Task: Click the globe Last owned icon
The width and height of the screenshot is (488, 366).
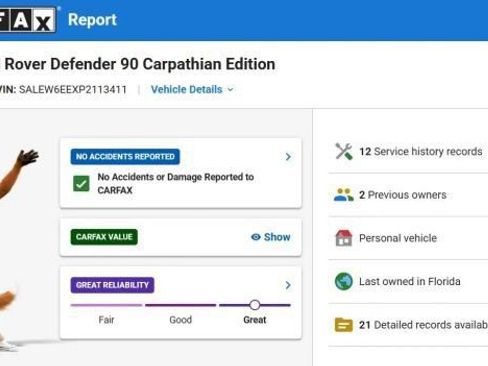Action: click(344, 281)
